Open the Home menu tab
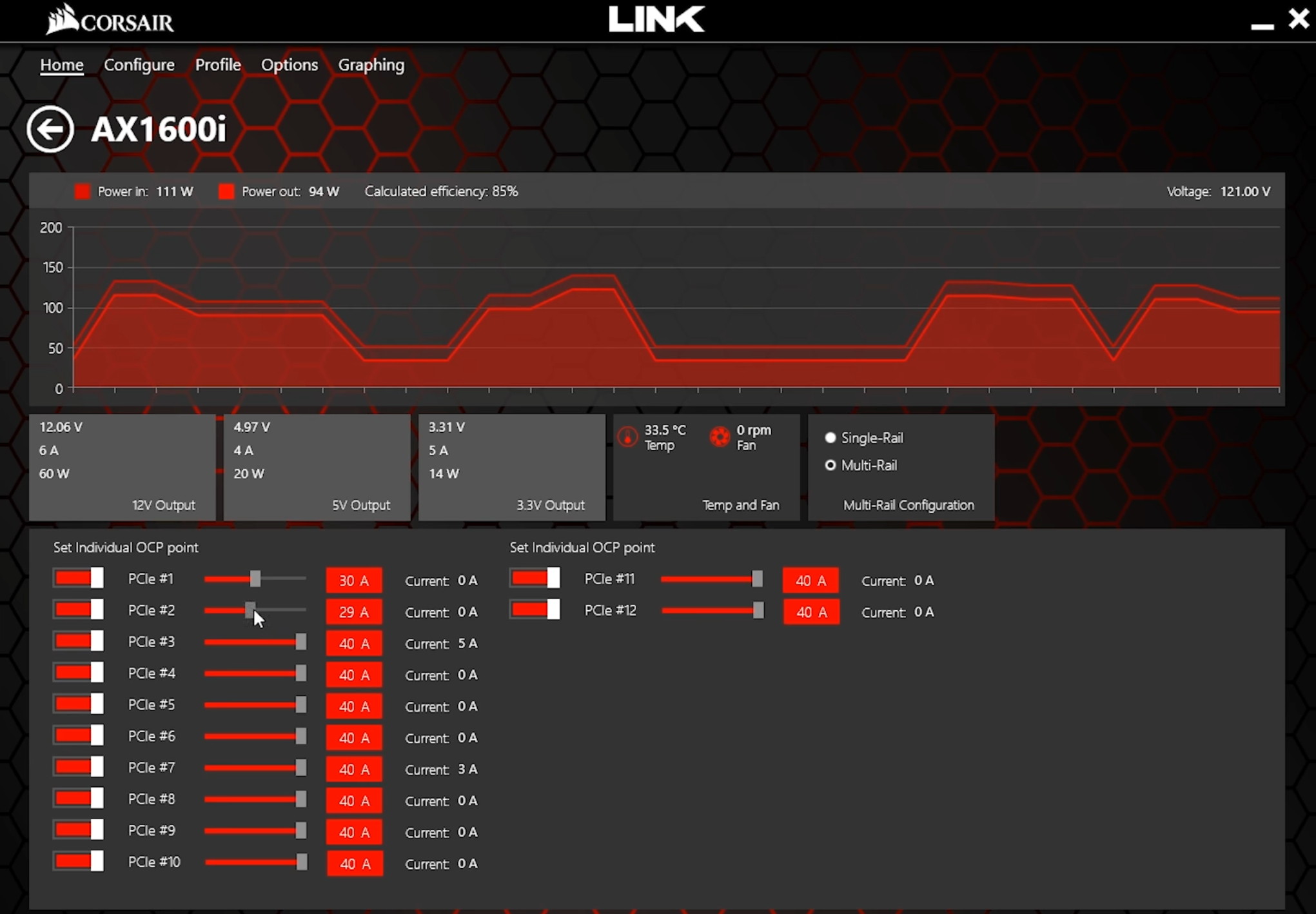 pyautogui.click(x=62, y=65)
